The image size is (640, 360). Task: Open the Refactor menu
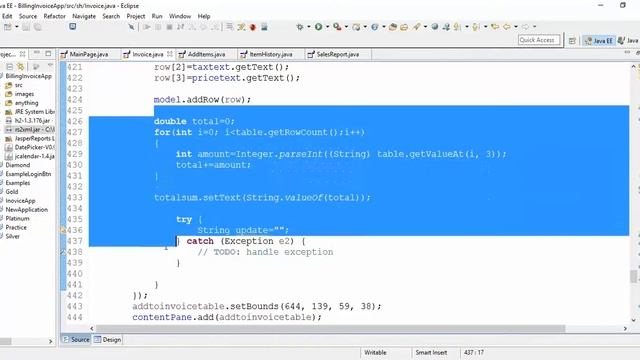55,16
